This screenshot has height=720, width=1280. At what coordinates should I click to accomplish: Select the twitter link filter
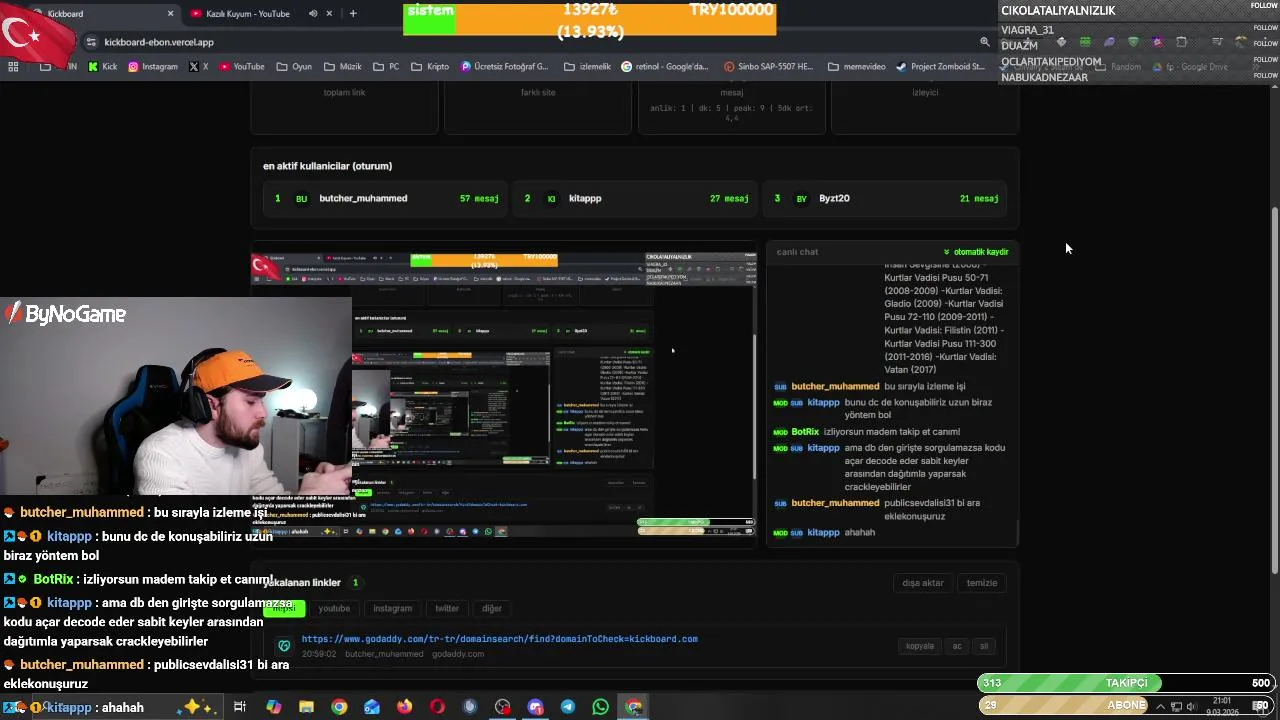point(447,608)
